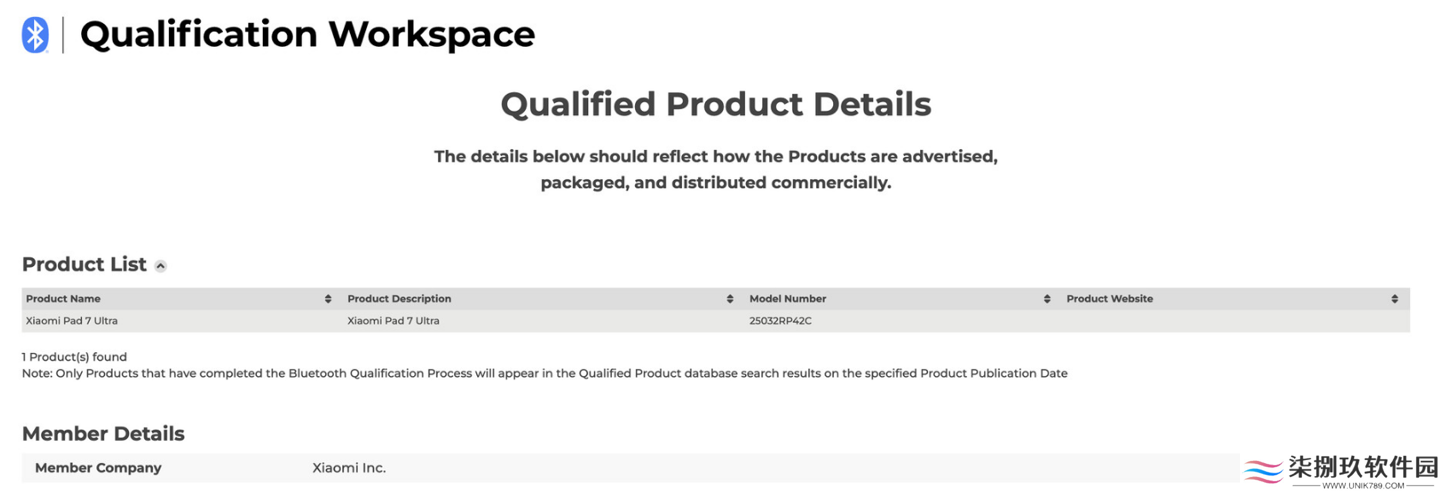Viewport: 1440px width, 497px height.
Task: Click the Member Company label
Action: click(98, 468)
